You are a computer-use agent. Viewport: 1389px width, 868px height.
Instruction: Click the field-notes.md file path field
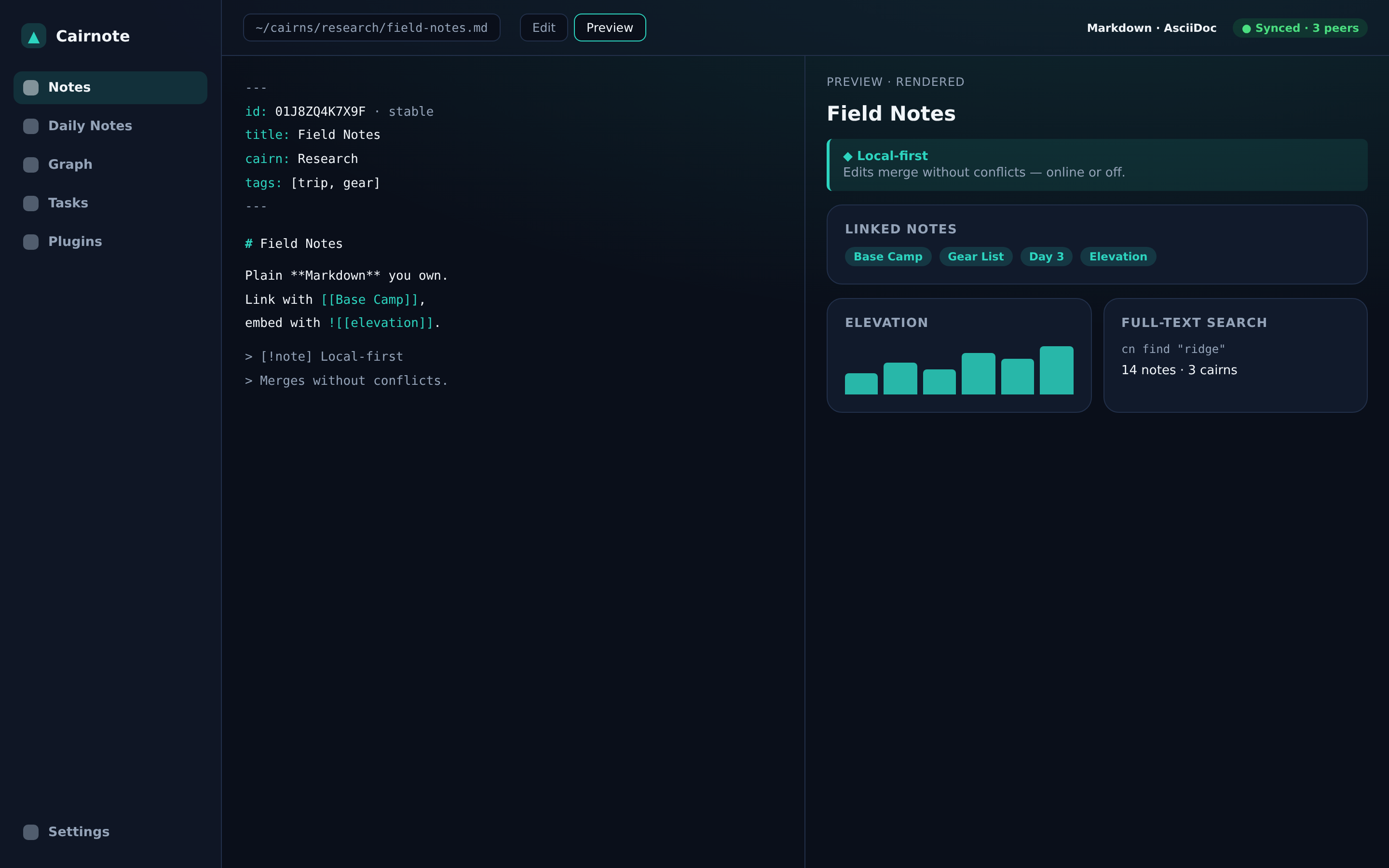click(371, 27)
